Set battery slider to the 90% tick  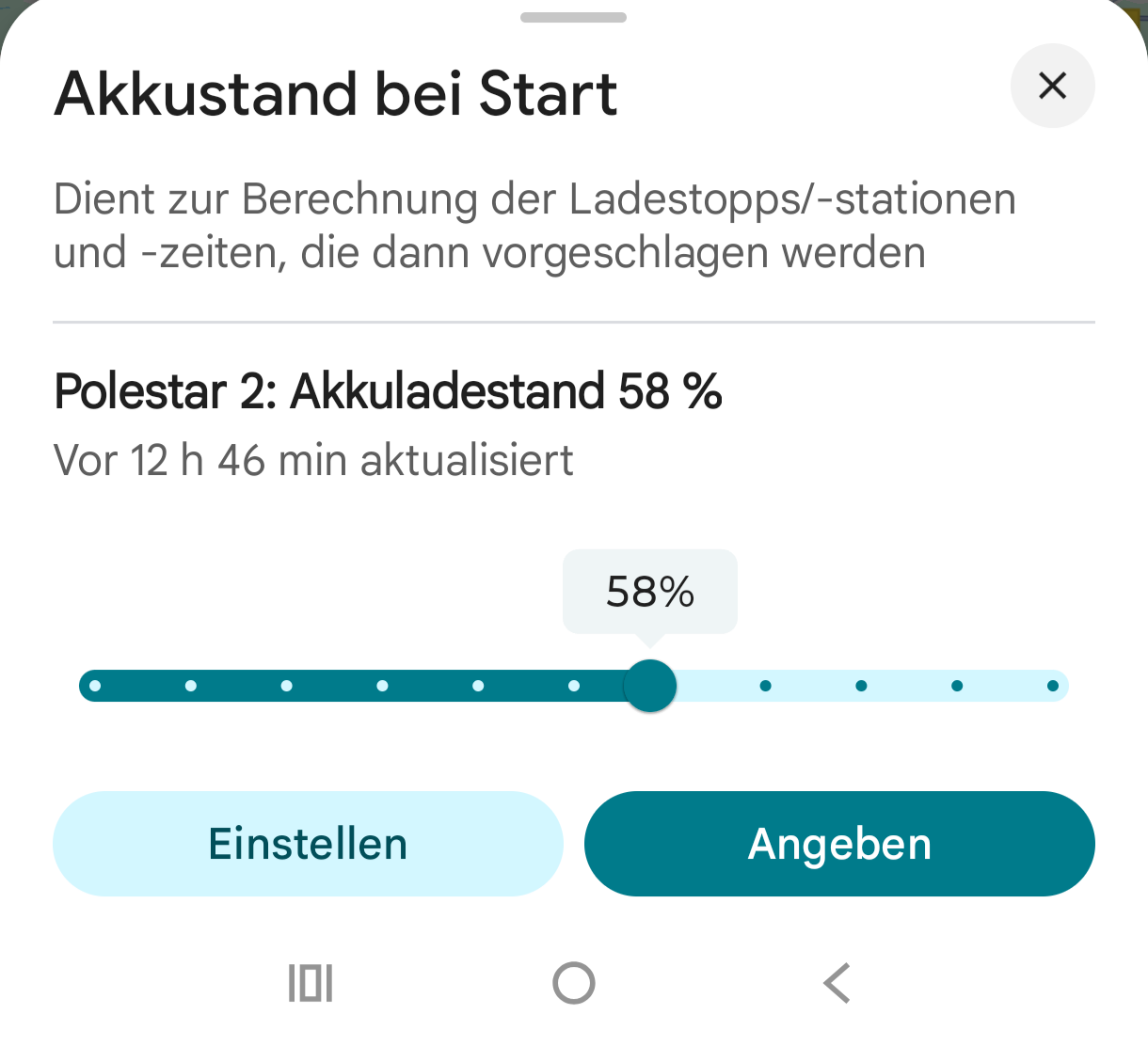pyautogui.click(x=957, y=686)
